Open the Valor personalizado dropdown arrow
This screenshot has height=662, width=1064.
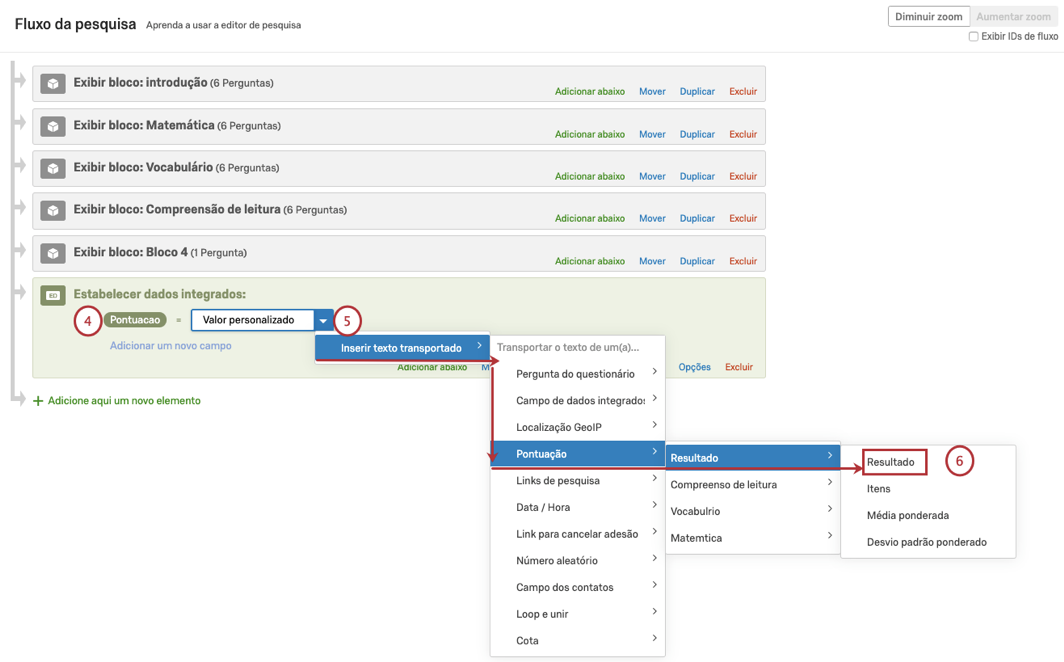(x=323, y=321)
